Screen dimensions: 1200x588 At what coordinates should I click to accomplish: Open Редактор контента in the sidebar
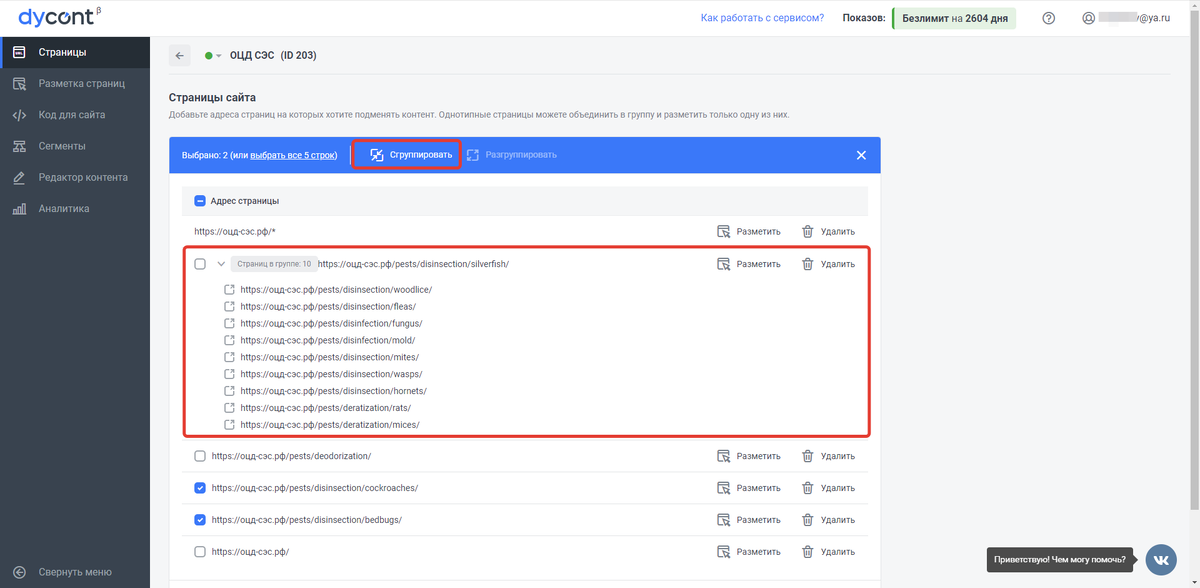click(75, 177)
